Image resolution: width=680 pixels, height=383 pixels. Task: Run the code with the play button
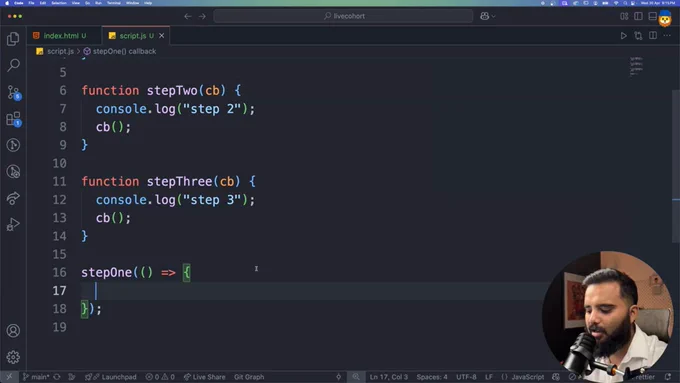623,36
